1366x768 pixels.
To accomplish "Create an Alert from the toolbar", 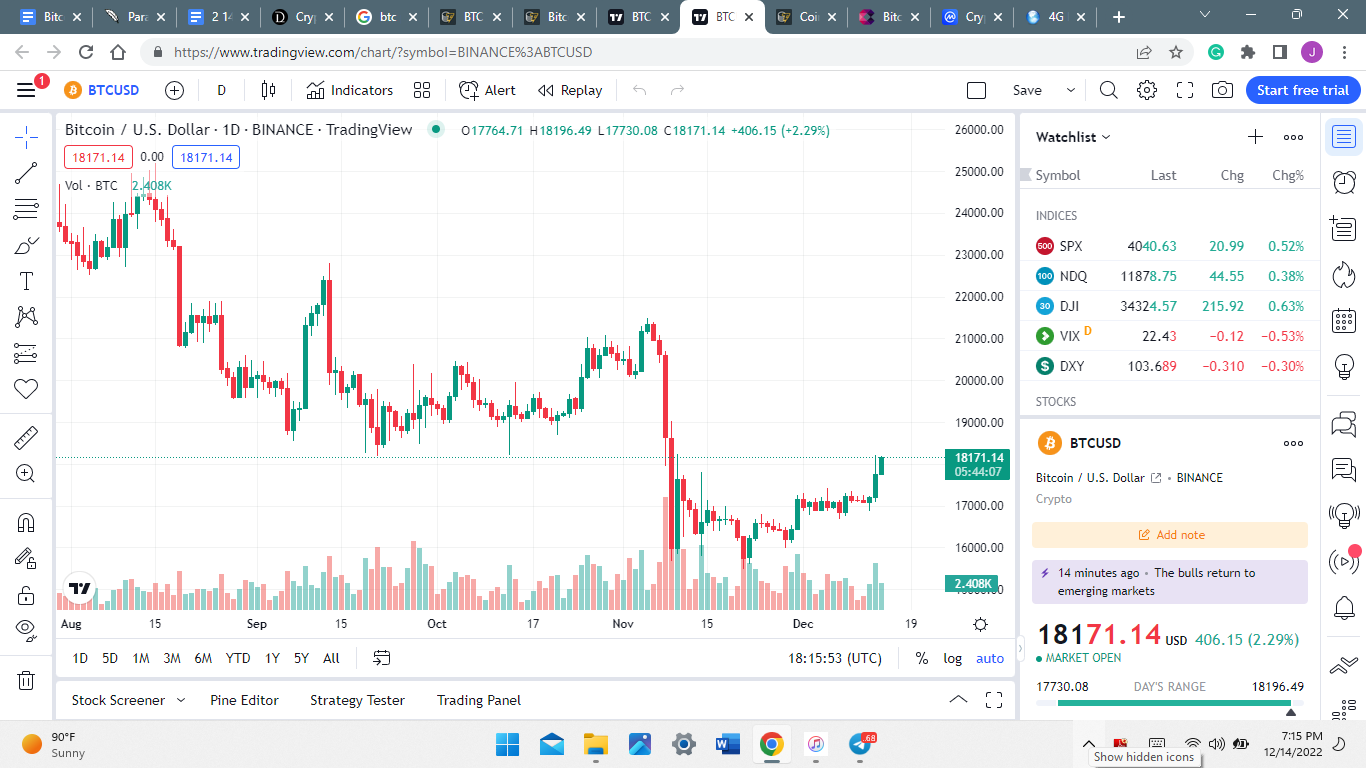I will (x=487, y=90).
